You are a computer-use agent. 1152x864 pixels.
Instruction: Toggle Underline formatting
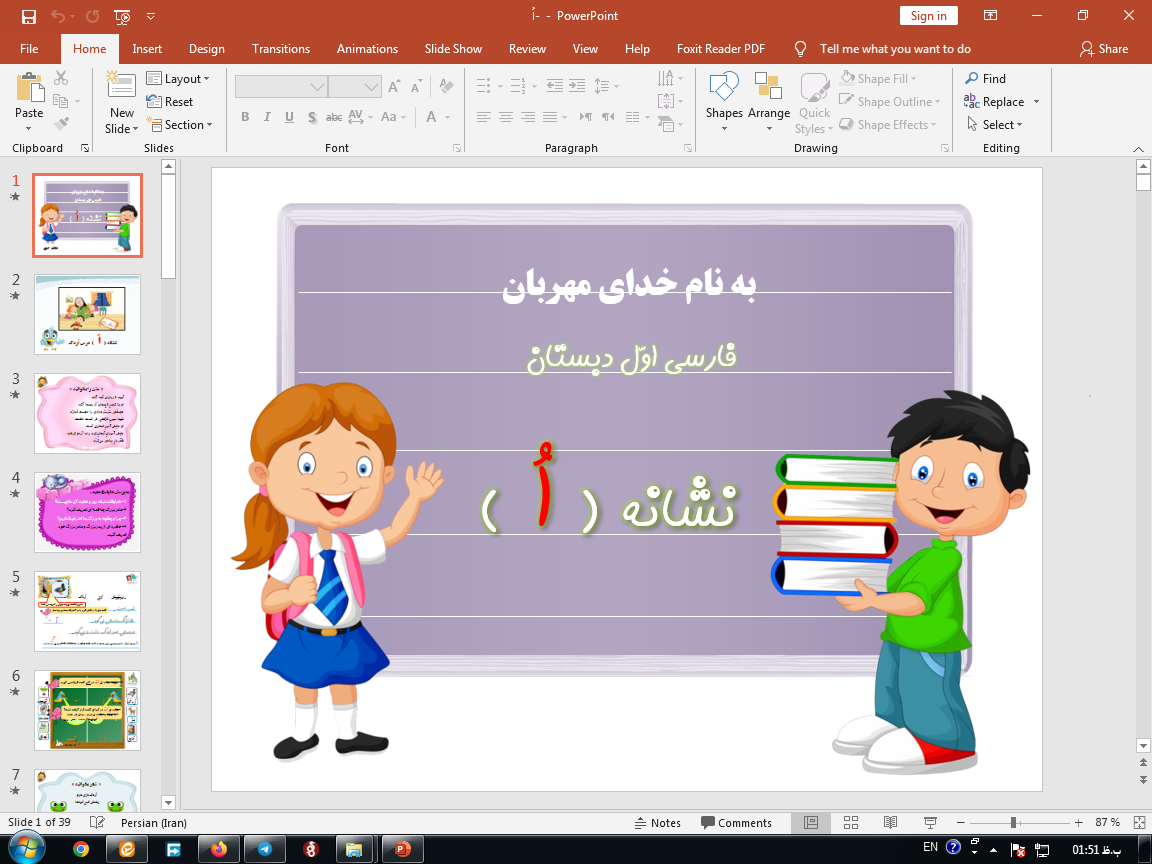289,117
